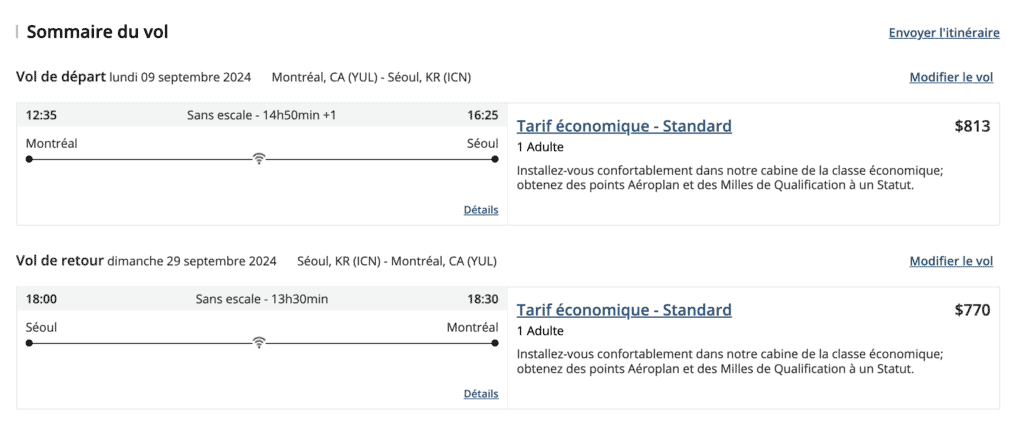Open departure Tarif économique - Standard fare link

click(x=624, y=126)
